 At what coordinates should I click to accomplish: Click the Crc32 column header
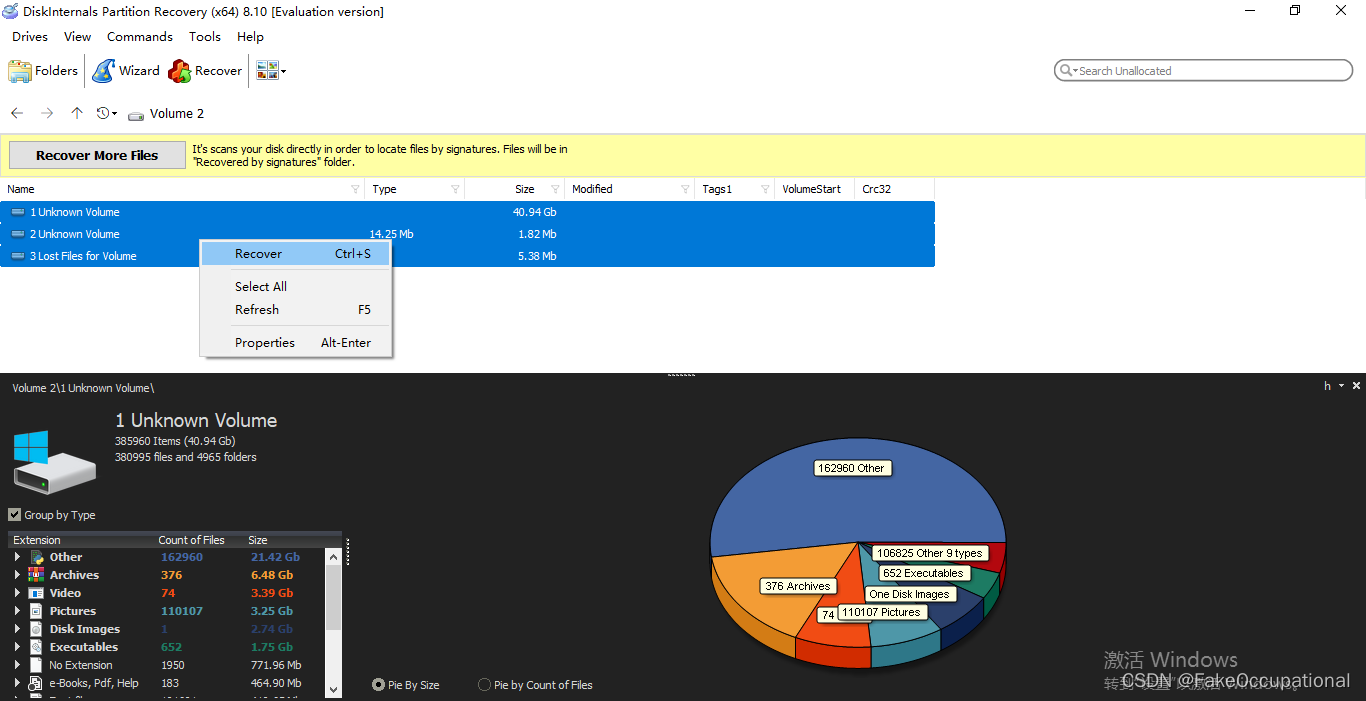pos(895,189)
